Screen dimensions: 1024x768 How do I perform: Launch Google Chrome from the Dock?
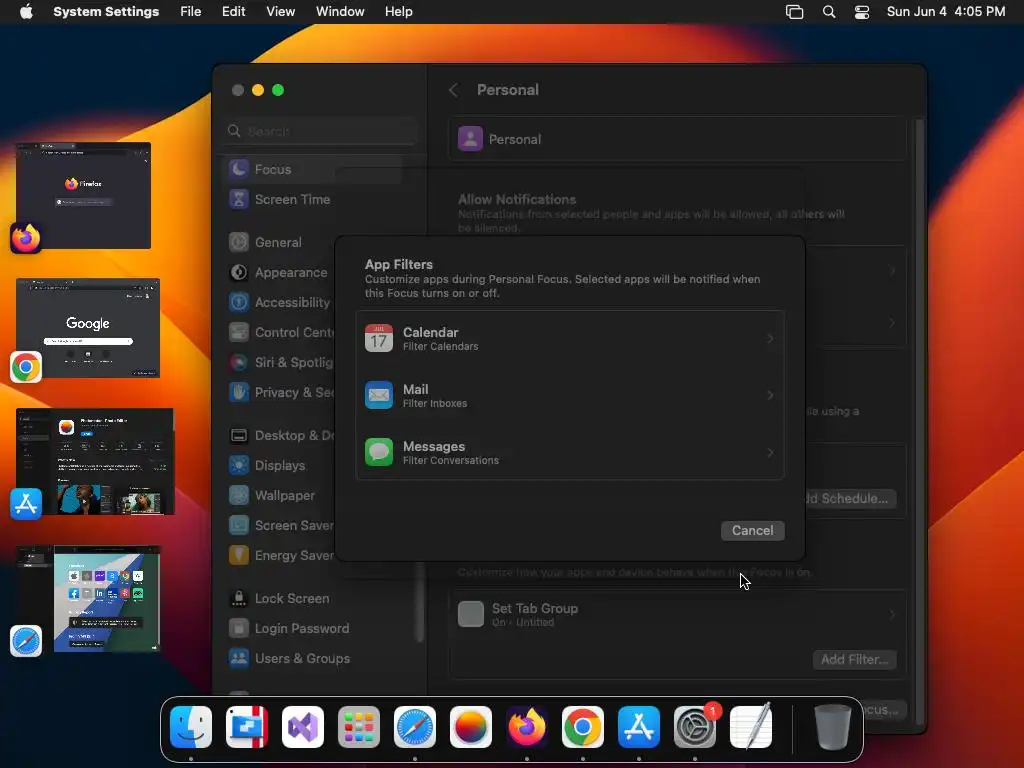pyautogui.click(x=583, y=727)
